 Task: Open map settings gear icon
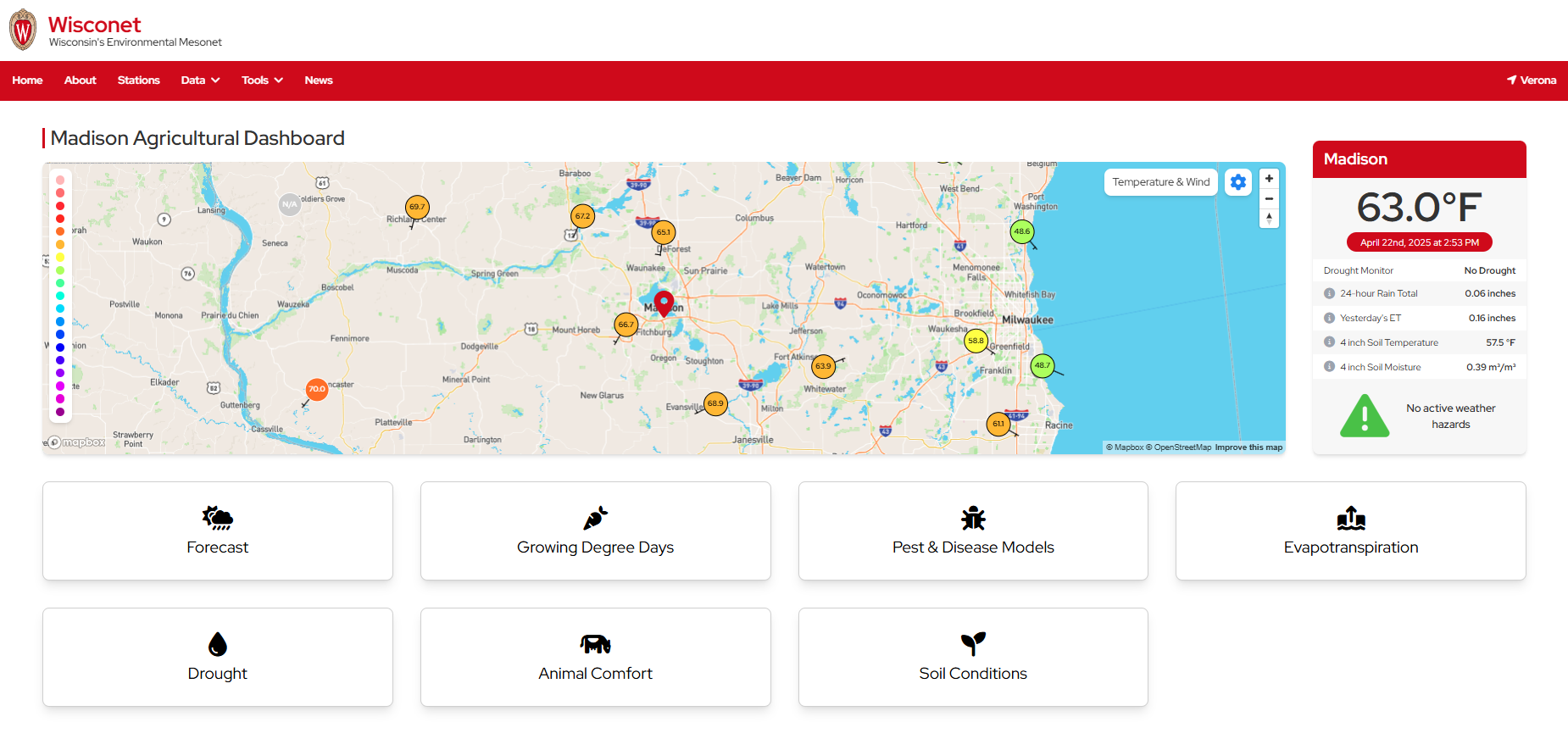1238,182
